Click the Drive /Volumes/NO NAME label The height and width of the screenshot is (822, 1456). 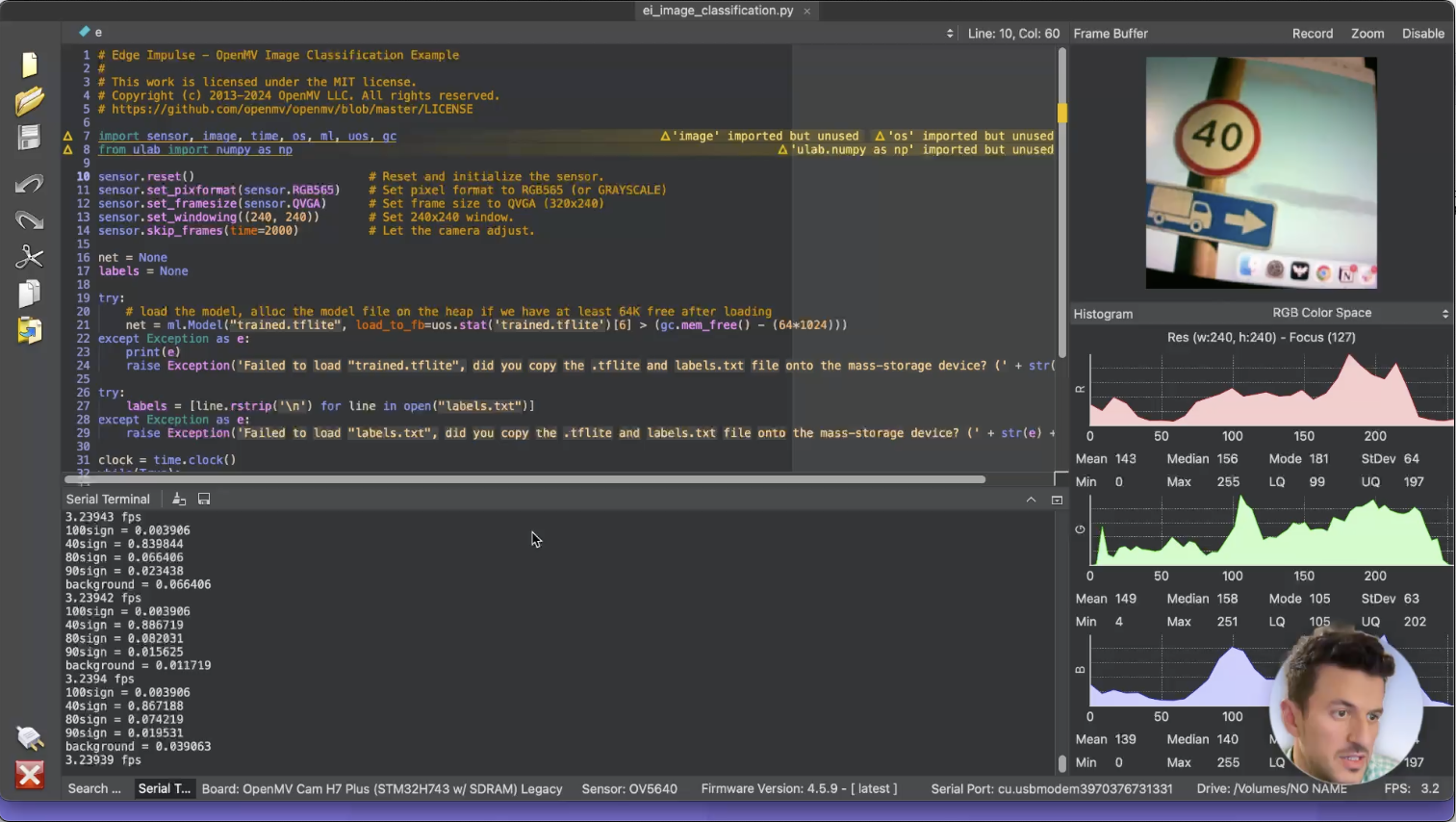pos(1271,788)
